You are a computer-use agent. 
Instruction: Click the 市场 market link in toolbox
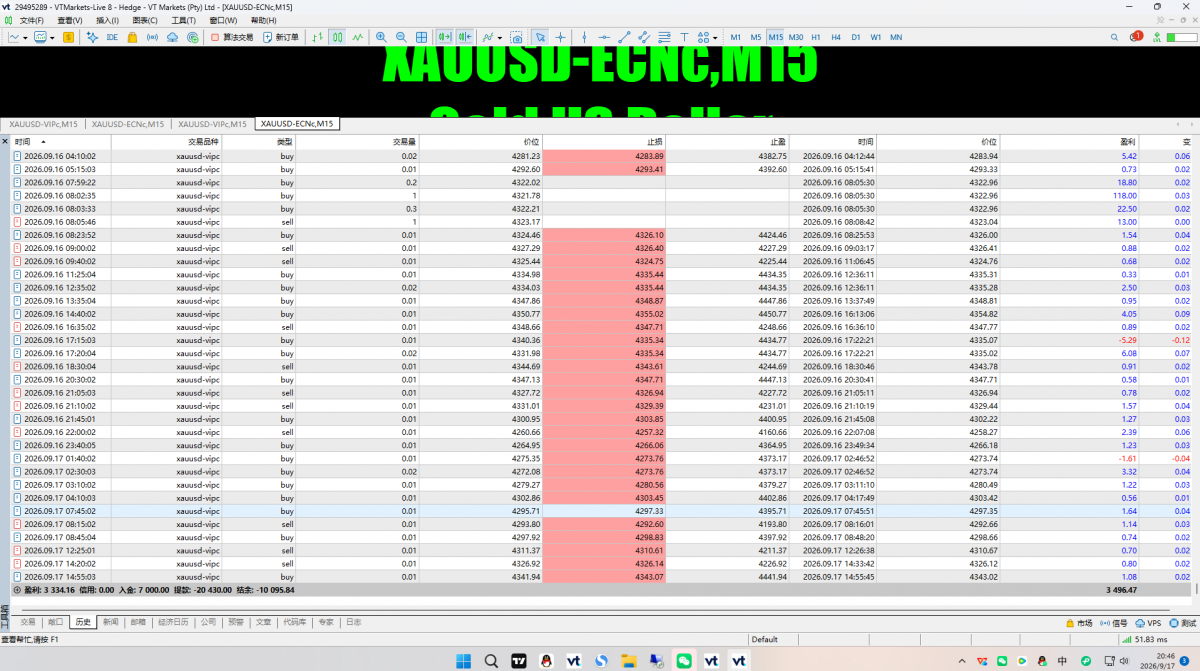(1079, 622)
